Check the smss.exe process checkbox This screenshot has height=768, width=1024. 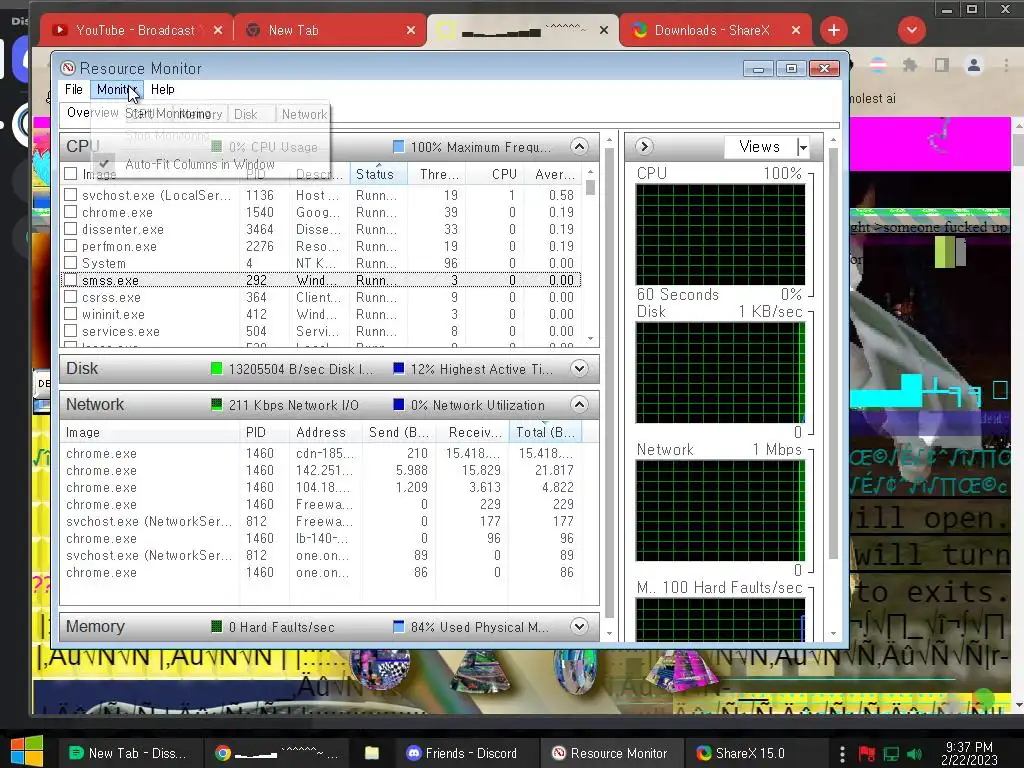pyautogui.click(x=71, y=280)
